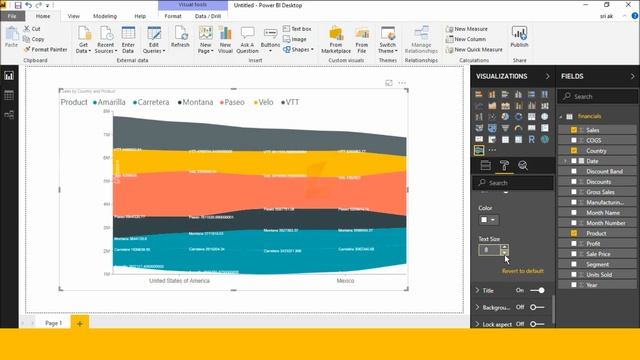640x360 pixels.
Task: Click New Column in Calculations
Action: (466, 39)
